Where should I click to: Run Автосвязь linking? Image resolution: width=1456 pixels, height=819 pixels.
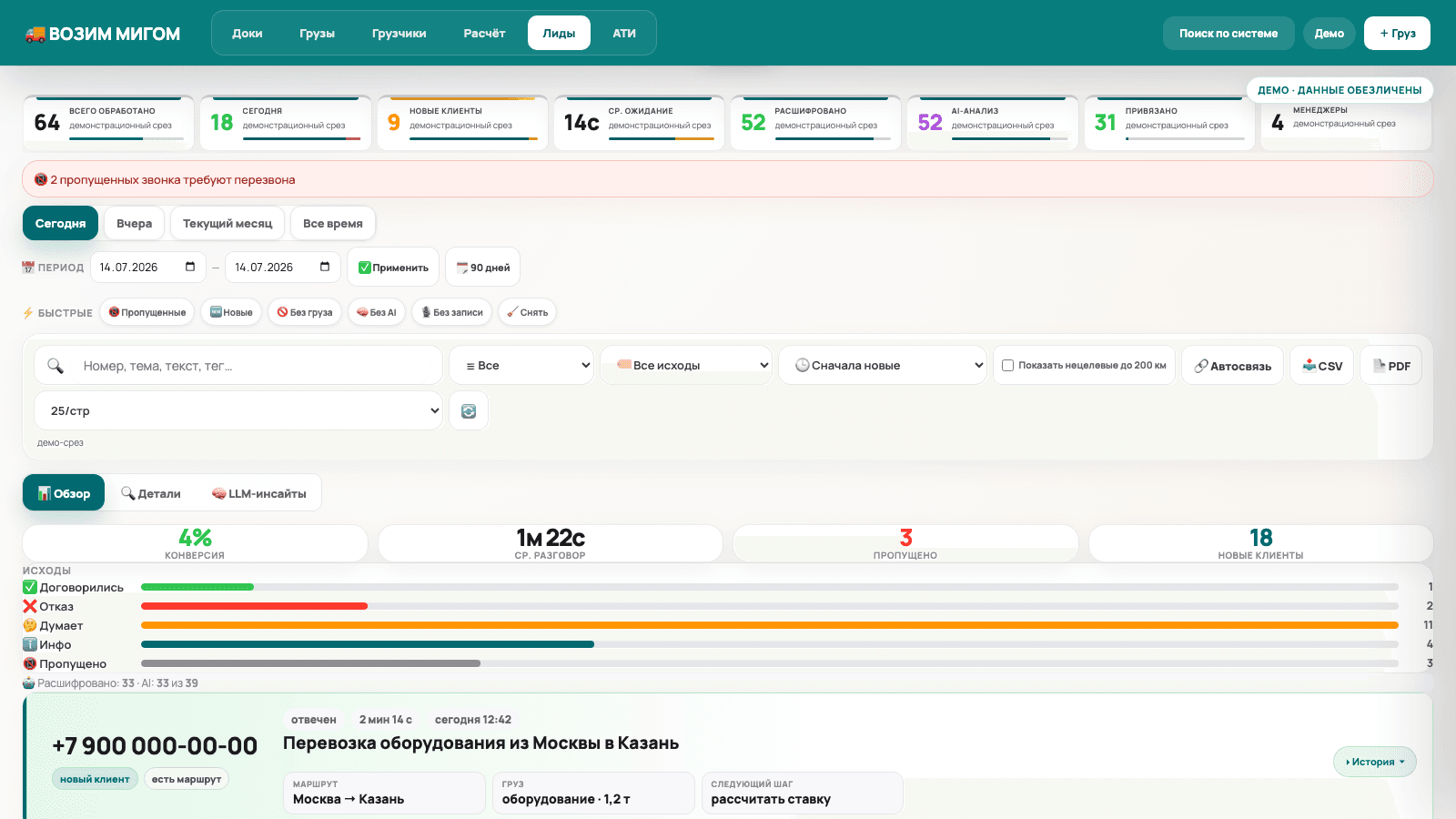tap(1232, 366)
